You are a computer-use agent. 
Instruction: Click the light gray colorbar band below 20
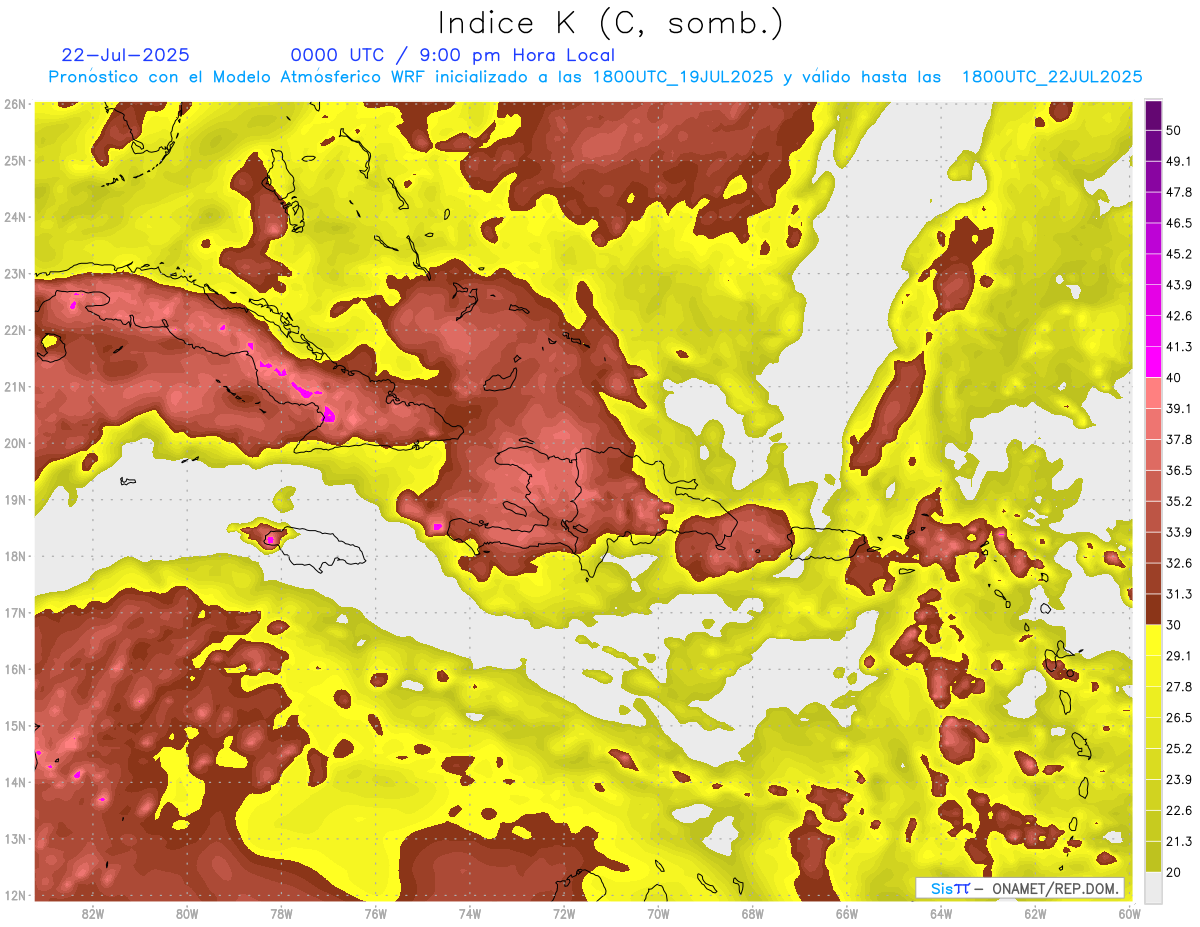[1153, 886]
